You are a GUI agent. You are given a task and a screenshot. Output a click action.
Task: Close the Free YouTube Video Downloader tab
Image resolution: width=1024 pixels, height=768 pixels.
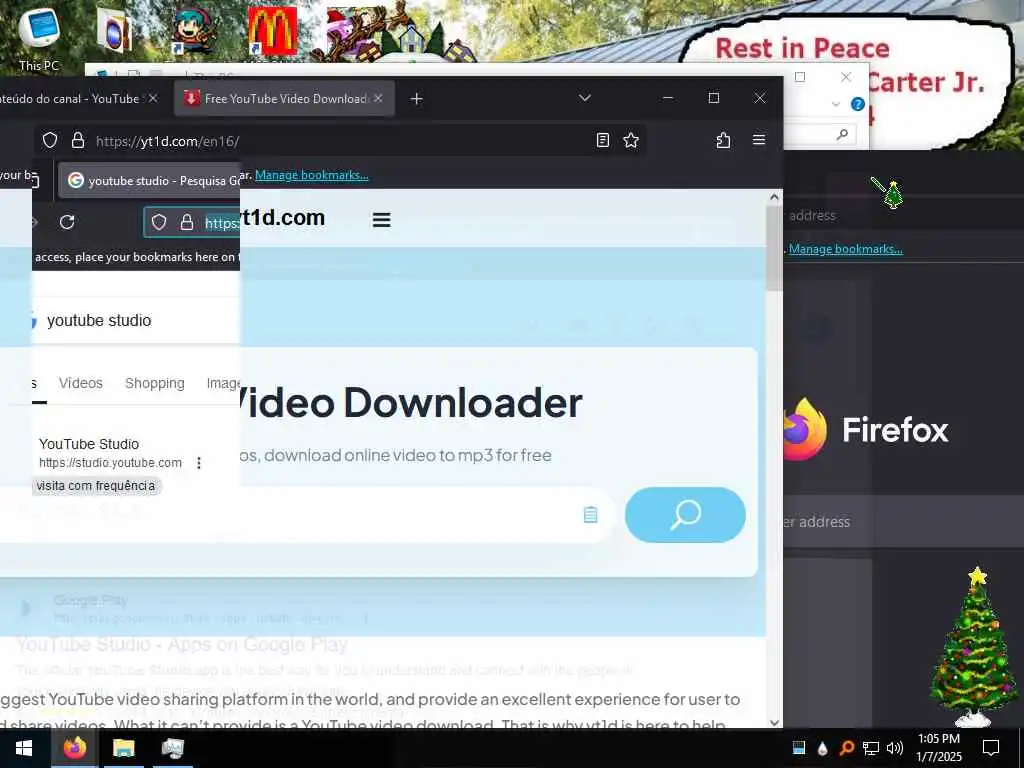pyautogui.click(x=378, y=98)
